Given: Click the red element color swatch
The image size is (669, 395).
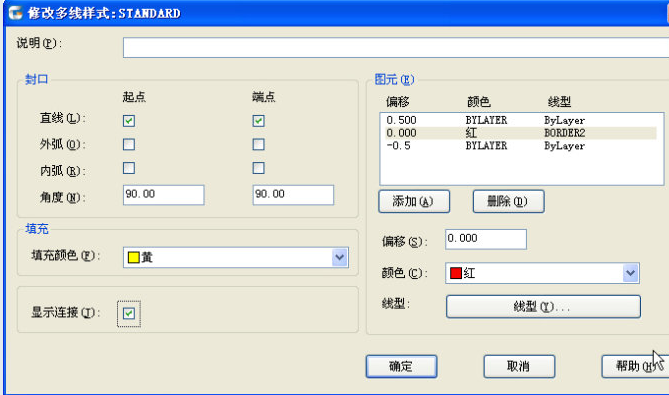Looking at the screenshot, I should click(456, 273).
